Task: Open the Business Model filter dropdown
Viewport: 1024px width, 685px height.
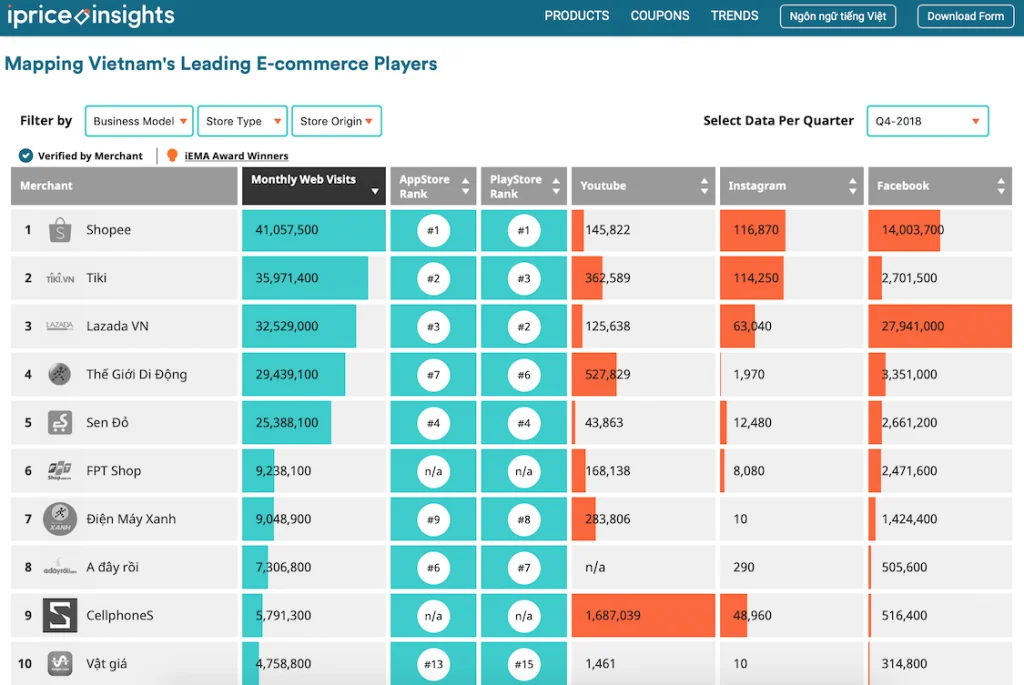Action: tap(138, 121)
